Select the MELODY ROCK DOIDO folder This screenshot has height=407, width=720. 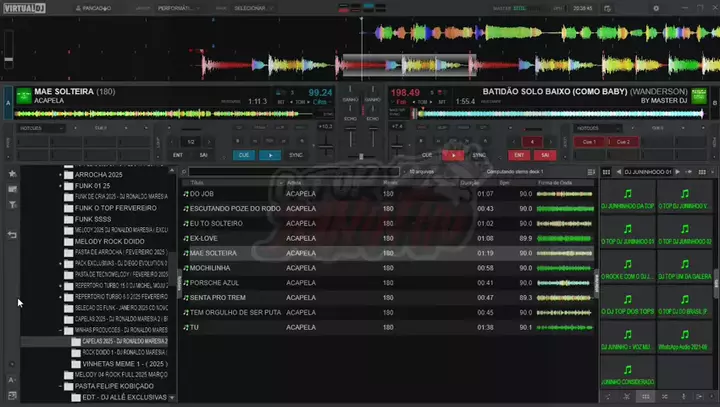(109, 242)
